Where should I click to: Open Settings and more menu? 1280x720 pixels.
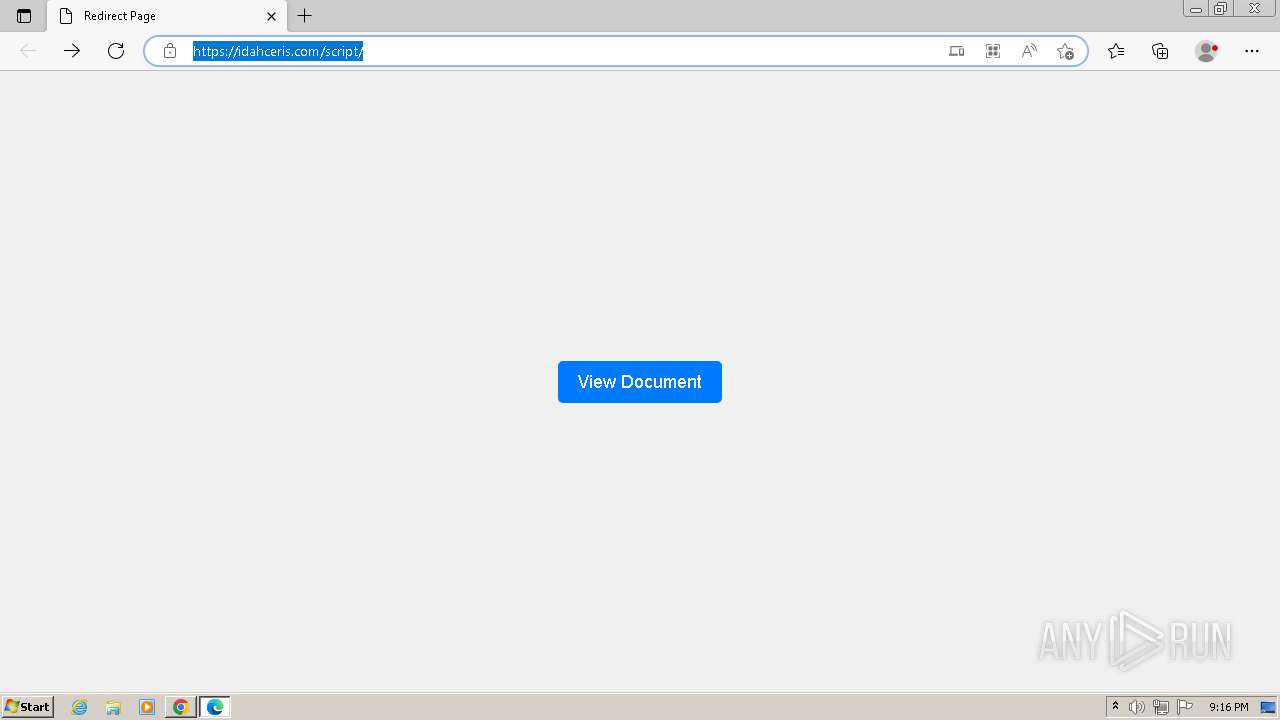click(1252, 51)
